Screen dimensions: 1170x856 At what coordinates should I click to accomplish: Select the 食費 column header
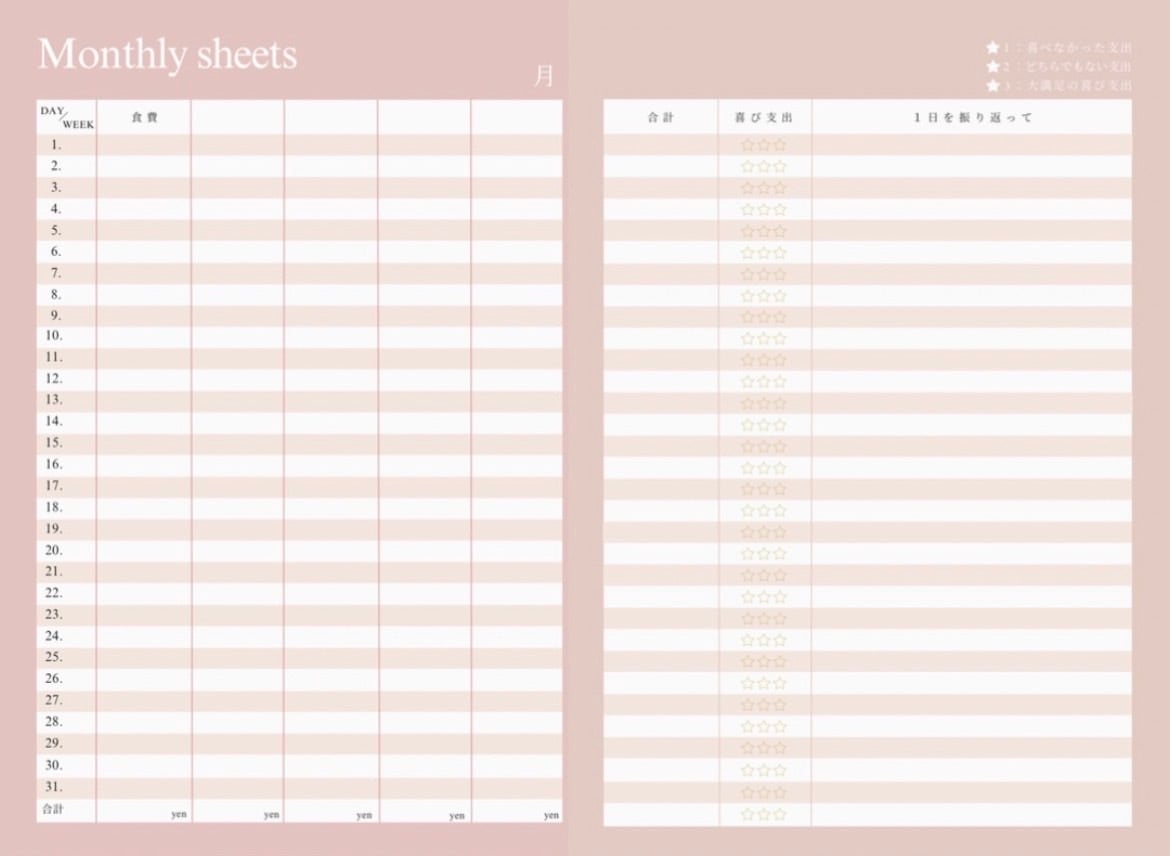tap(144, 117)
